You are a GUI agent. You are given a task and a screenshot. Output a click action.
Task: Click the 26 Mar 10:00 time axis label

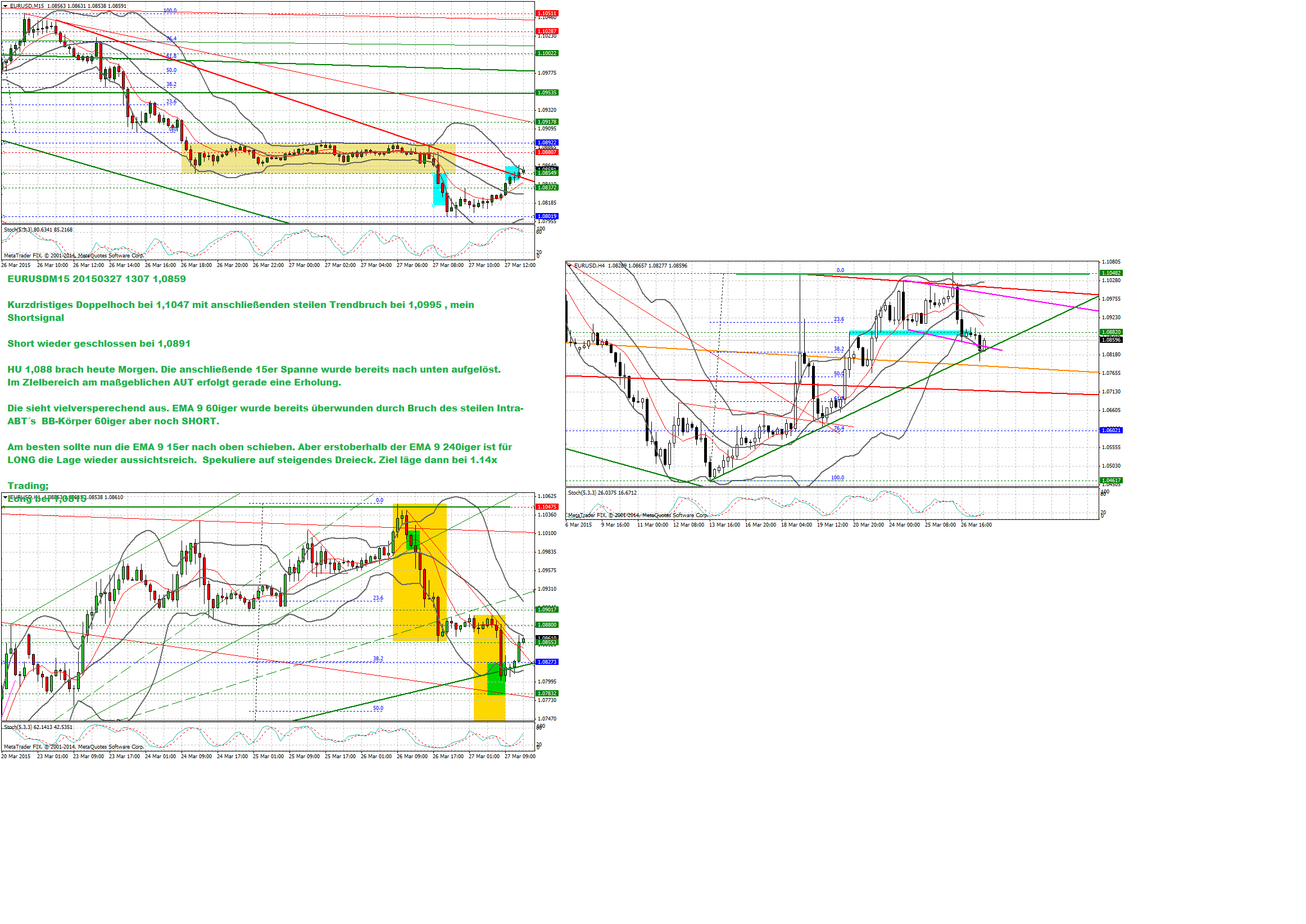[x=52, y=266]
